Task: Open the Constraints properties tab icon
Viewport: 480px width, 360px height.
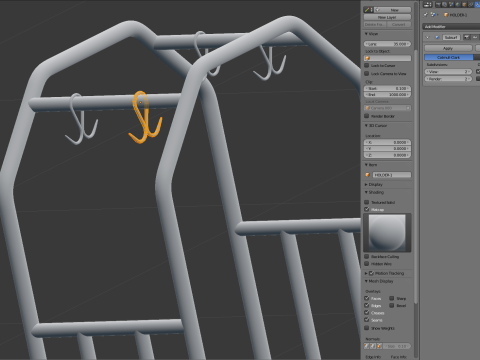Action: pos(470,5)
